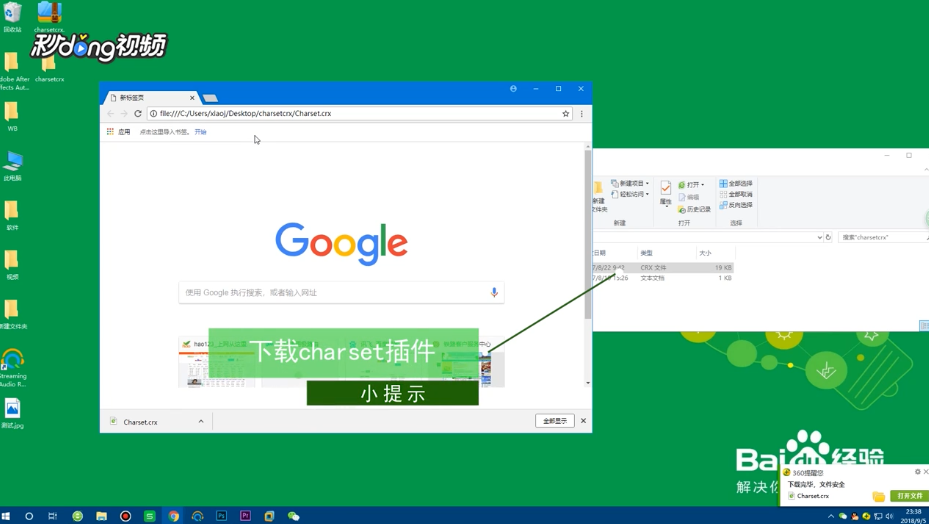Click the taskbar clock showing 23:38
The width and height of the screenshot is (929, 524).
pos(913,516)
